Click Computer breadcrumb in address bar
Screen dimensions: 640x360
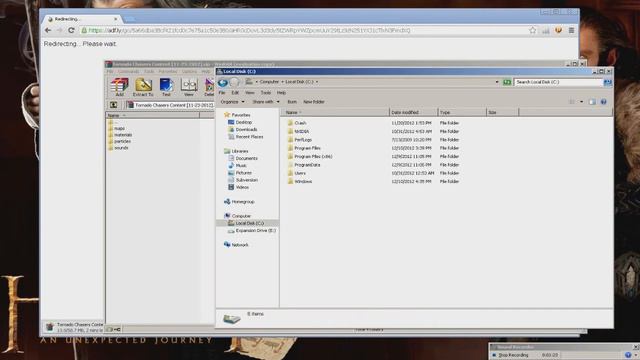pyautogui.click(x=269, y=82)
